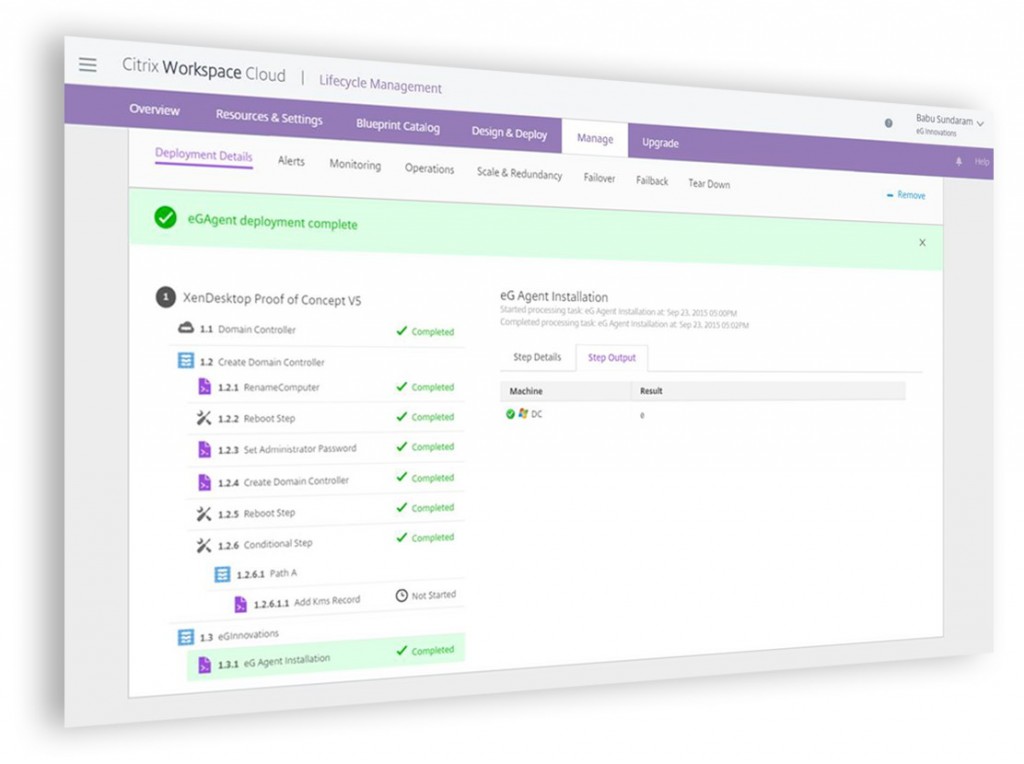Select 1.2 Create Domain Controller group
This screenshot has height=764, width=1024.
click(262, 362)
